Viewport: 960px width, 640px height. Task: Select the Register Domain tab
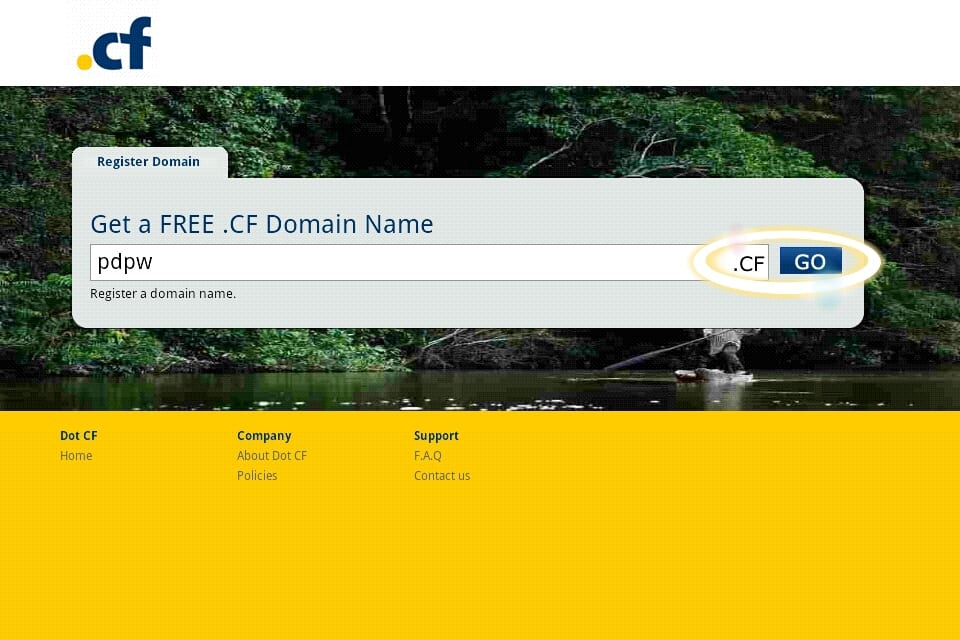pos(149,162)
